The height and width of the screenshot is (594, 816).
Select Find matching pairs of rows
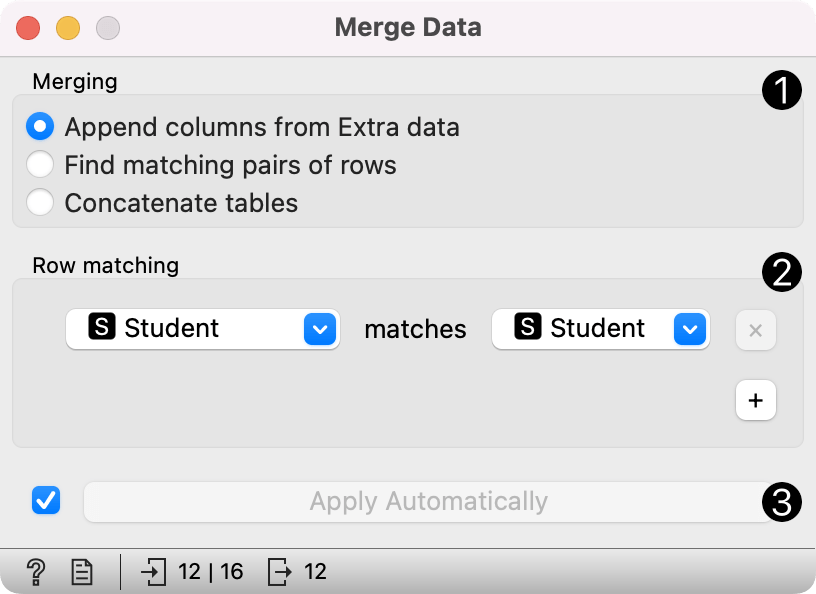pyautogui.click(x=40, y=165)
